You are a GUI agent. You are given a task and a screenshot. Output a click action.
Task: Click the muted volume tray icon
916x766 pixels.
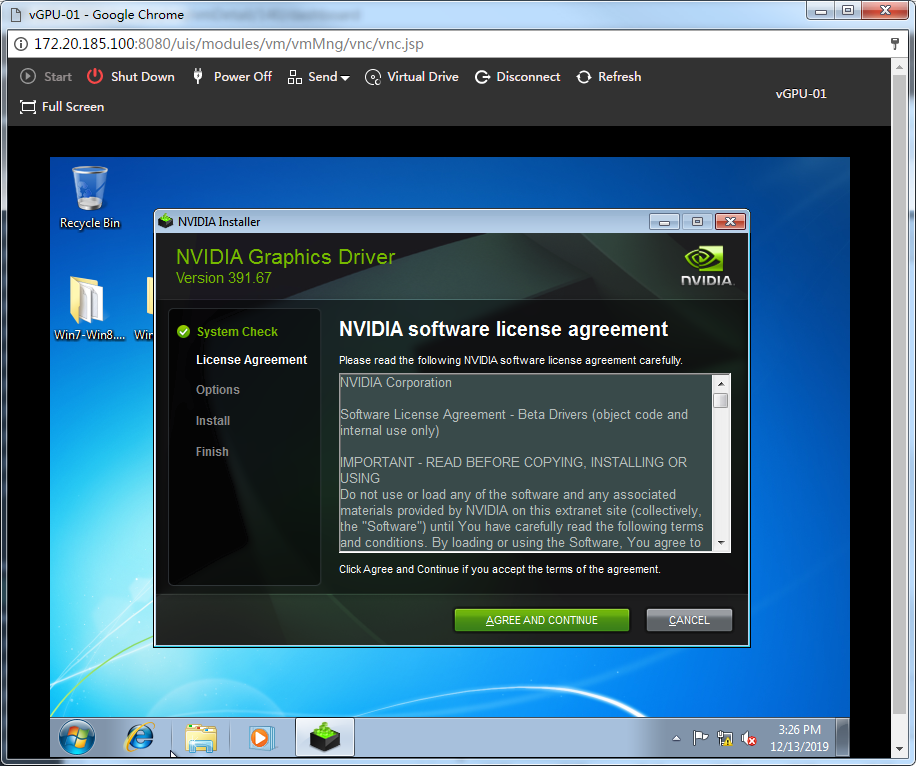tap(748, 739)
